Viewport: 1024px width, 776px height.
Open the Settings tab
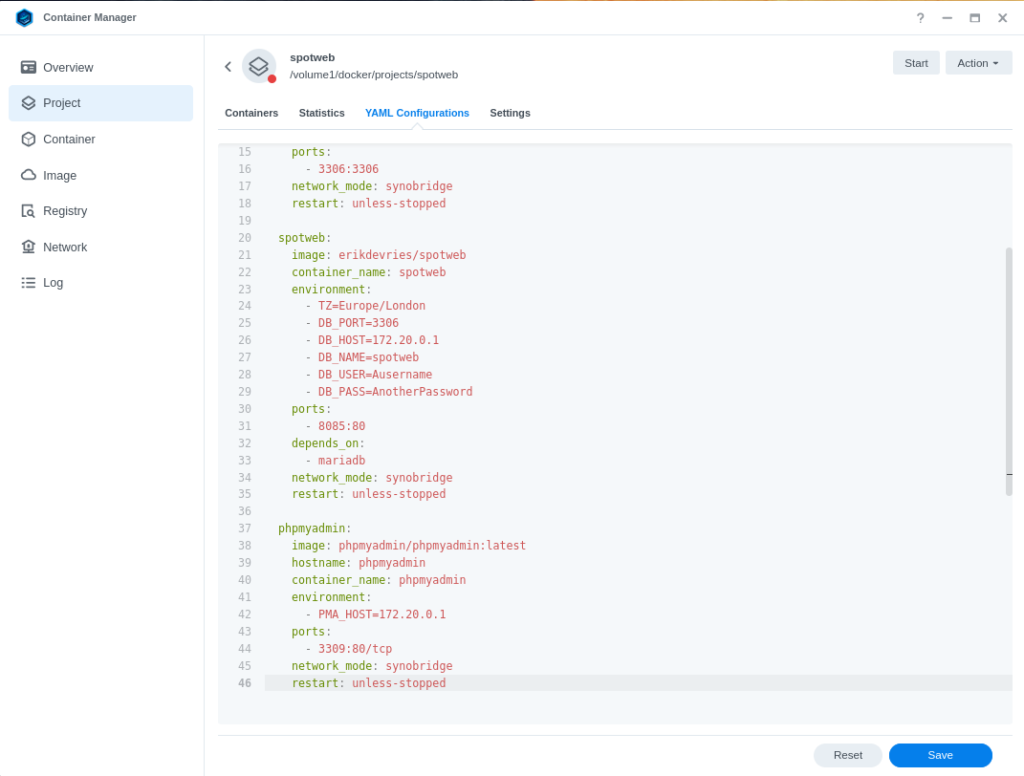[510, 113]
